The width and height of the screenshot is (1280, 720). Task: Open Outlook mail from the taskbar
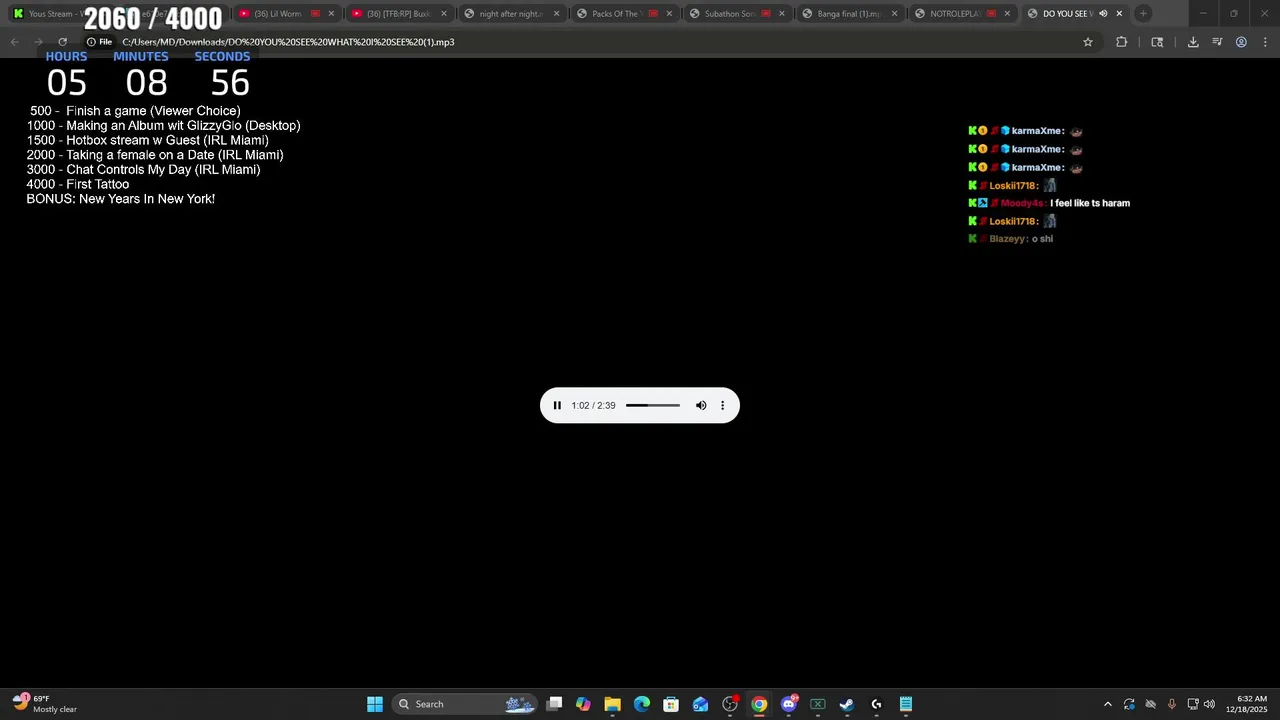pyautogui.click(x=701, y=704)
